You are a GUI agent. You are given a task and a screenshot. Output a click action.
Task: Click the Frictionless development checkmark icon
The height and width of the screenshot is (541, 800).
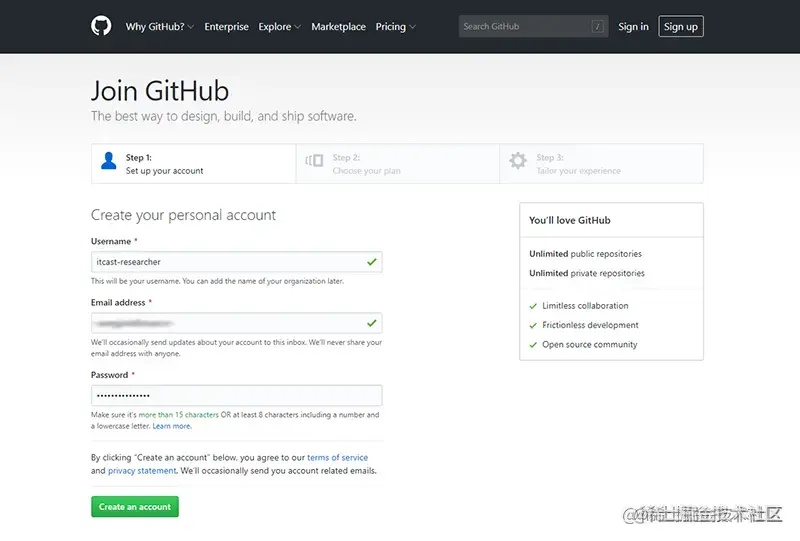click(533, 326)
